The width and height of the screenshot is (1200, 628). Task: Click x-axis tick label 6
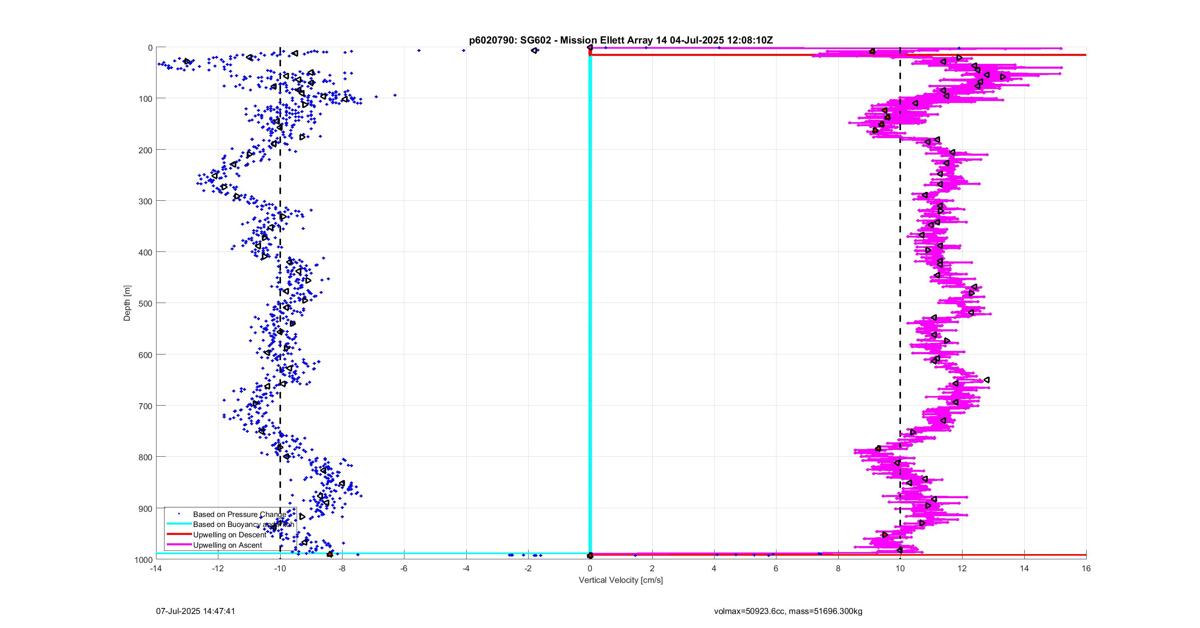pos(776,568)
